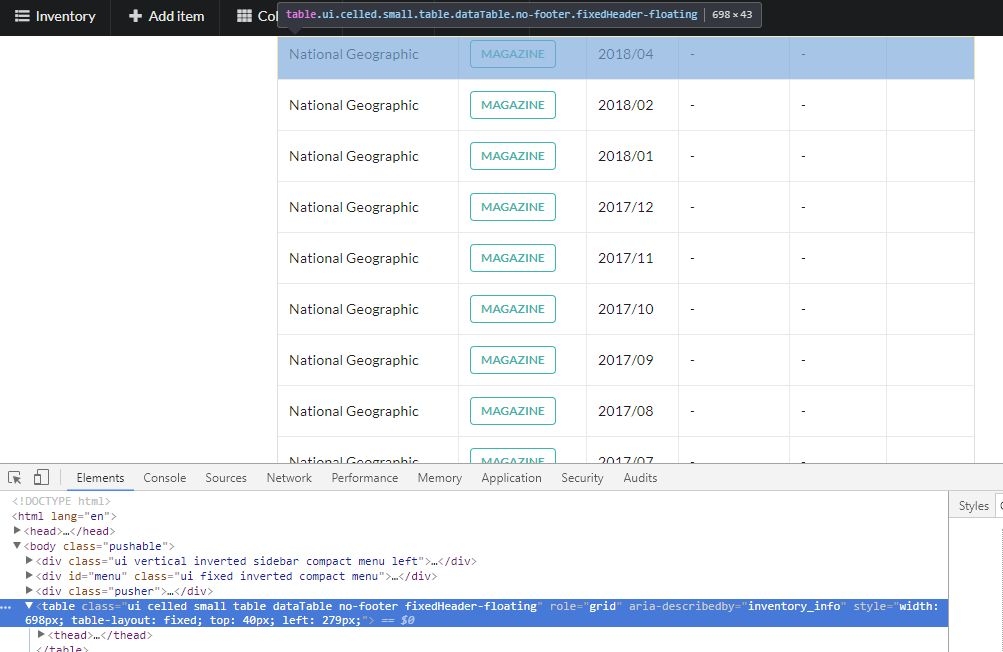Image resolution: width=1003 pixels, height=652 pixels.
Task: Click National Geographic in the 2018/02 row
Action: pos(354,105)
